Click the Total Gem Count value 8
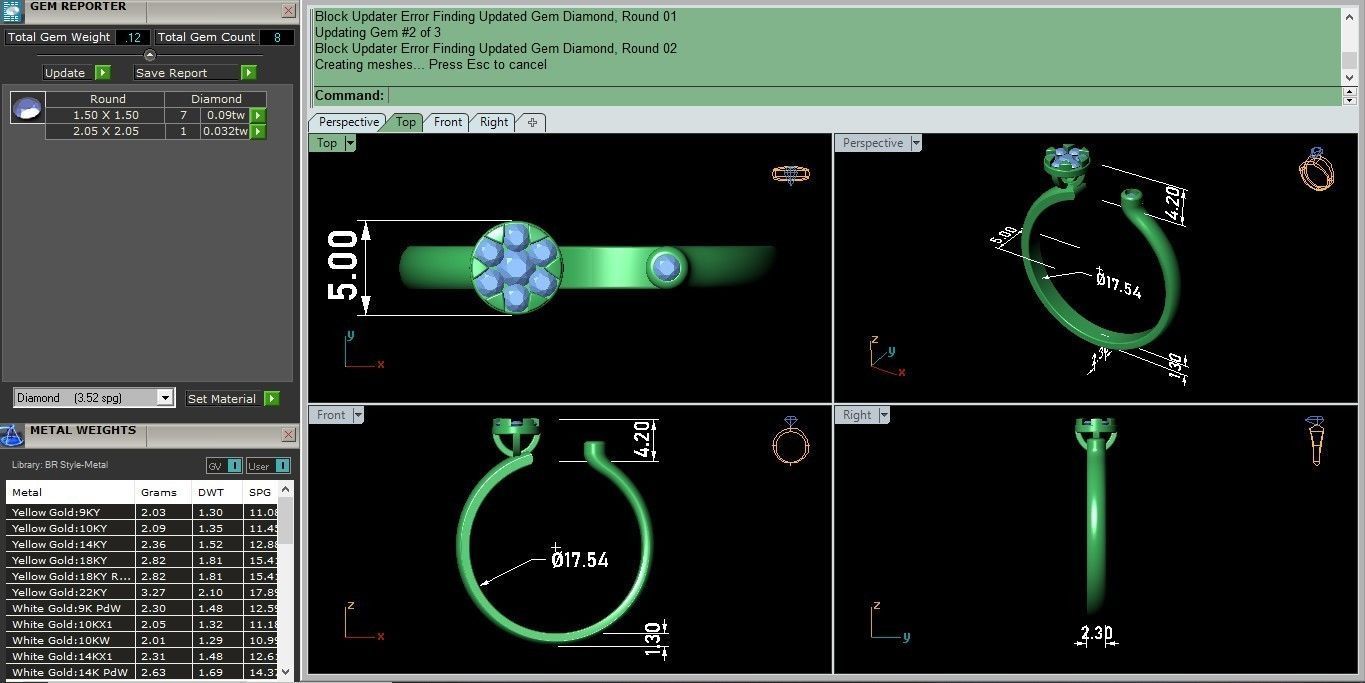The image size is (1365, 683). (x=277, y=37)
